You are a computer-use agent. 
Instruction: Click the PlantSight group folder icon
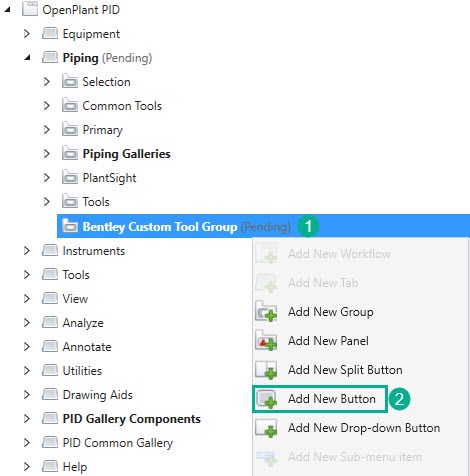click(70, 178)
